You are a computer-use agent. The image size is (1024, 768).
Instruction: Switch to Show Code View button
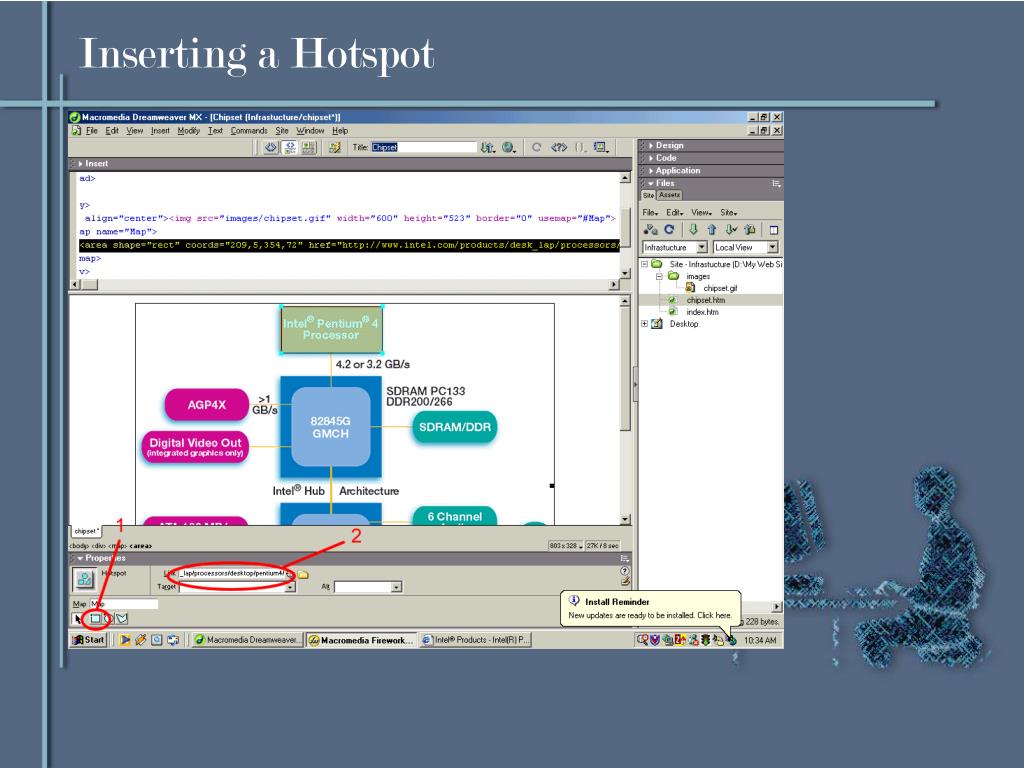click(271, 148)
